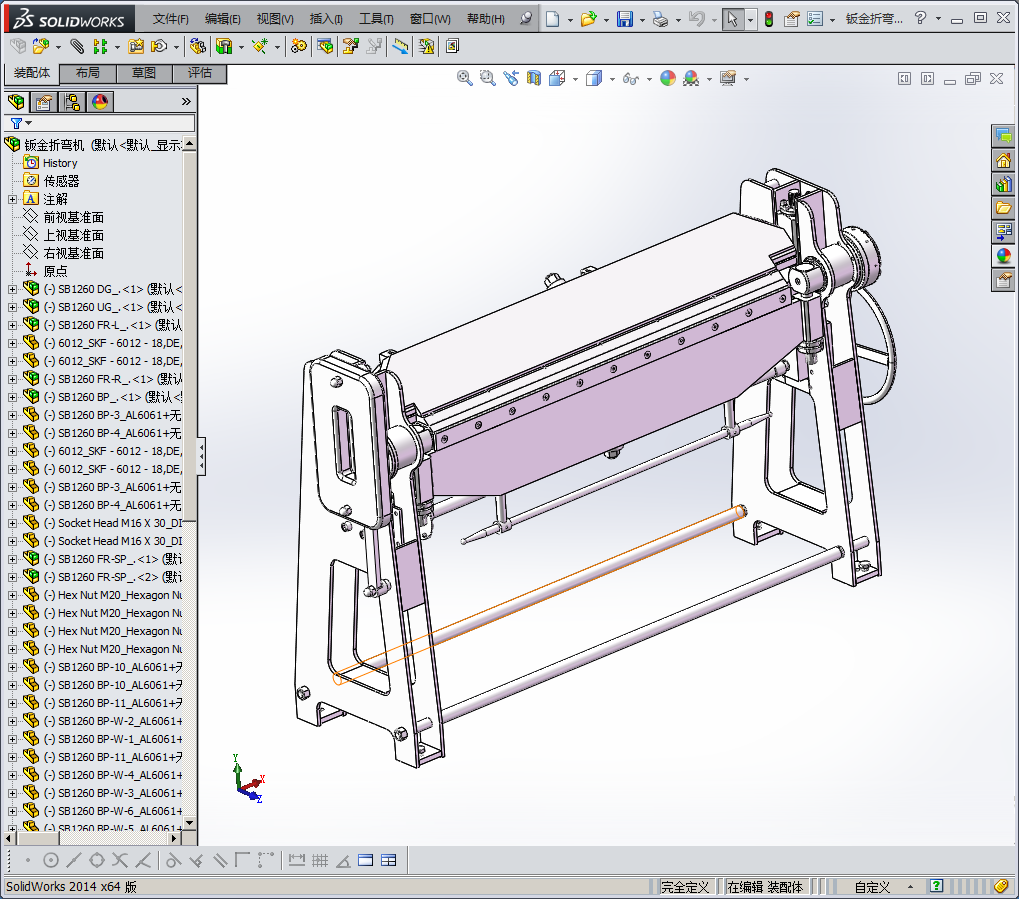The image size is (1019, 899).
Task: Open the ConfigurationManager tab icon
Action: pos(72,101)
